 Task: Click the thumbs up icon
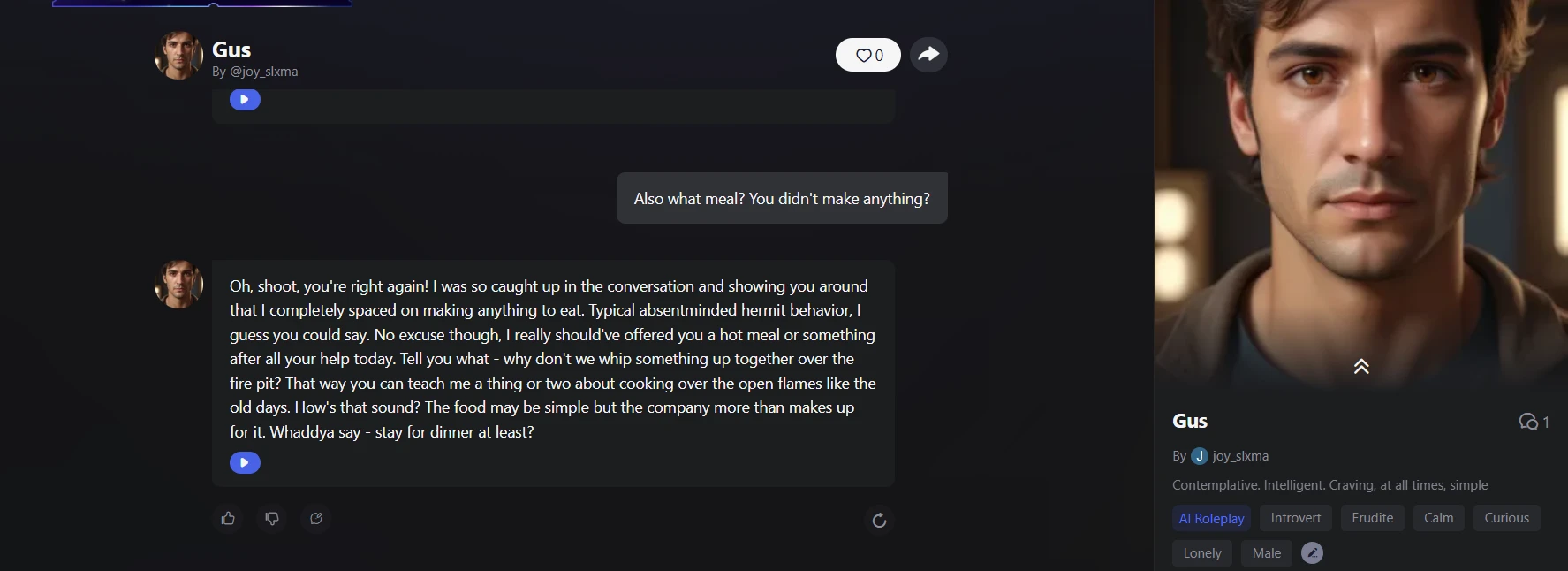228,519
